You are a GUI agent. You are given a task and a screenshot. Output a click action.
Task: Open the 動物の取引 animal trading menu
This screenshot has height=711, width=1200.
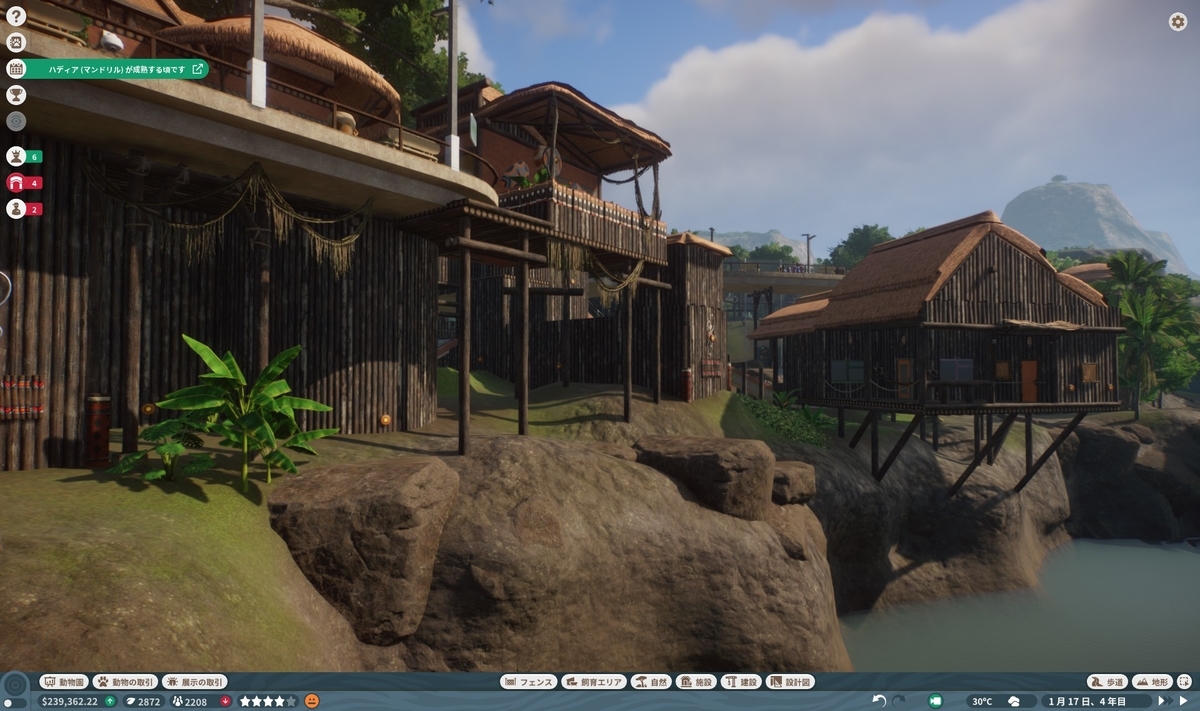(x=125, y=682)
